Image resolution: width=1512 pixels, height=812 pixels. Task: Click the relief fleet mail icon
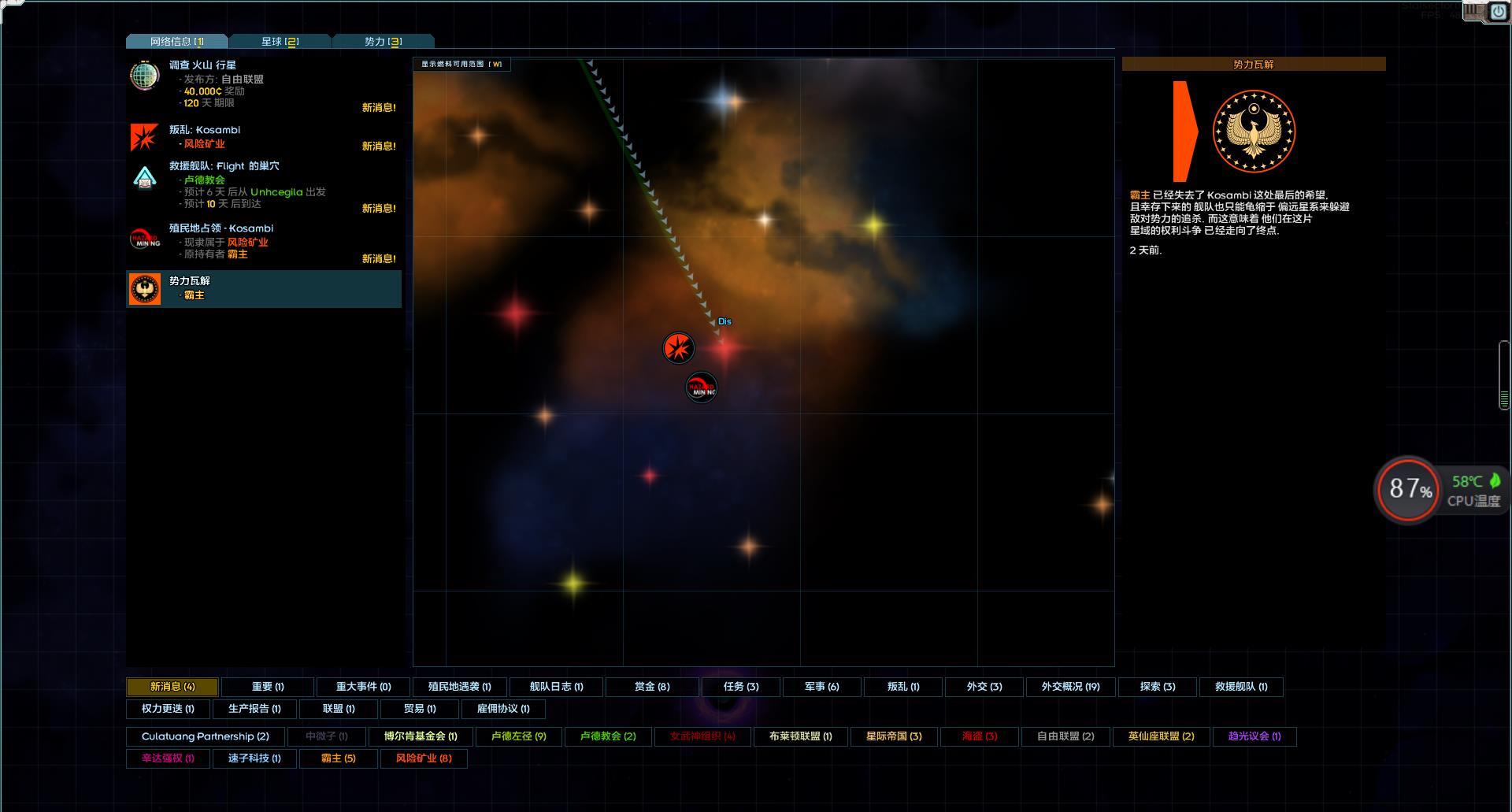[145, 179]
